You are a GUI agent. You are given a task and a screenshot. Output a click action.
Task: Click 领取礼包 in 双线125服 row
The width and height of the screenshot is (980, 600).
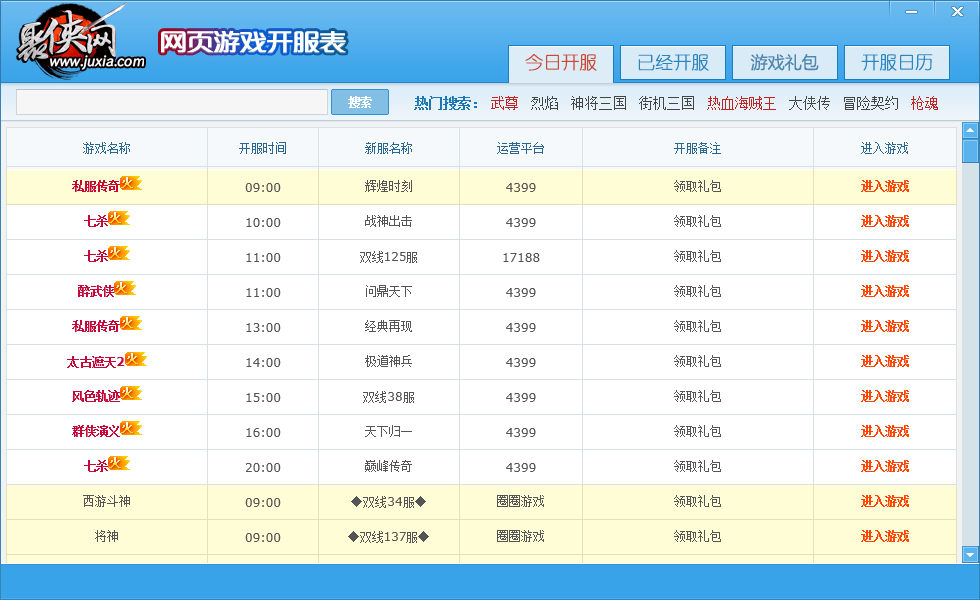pyautogui.click(x=698, y=256)
